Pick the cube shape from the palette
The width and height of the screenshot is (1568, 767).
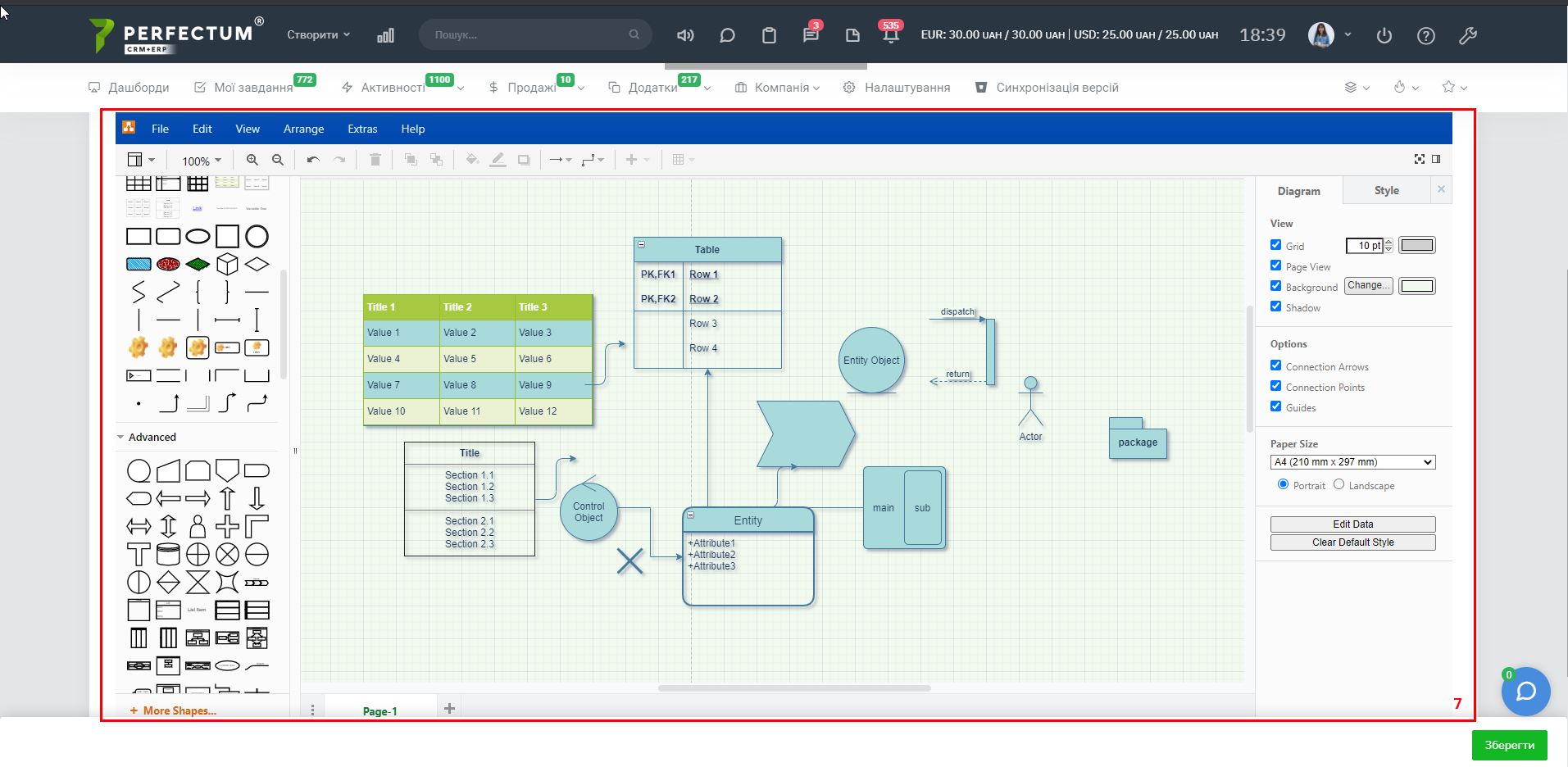(227, 264)
